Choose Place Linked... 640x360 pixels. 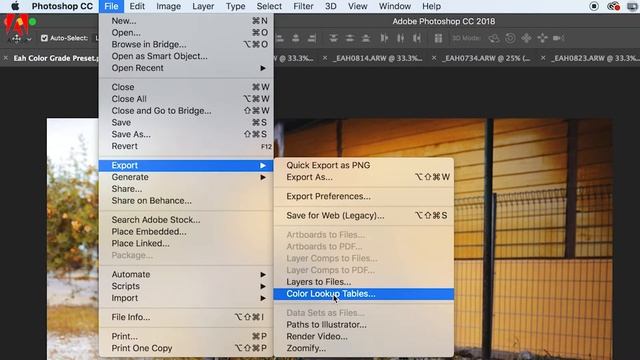tap(186, 243)
